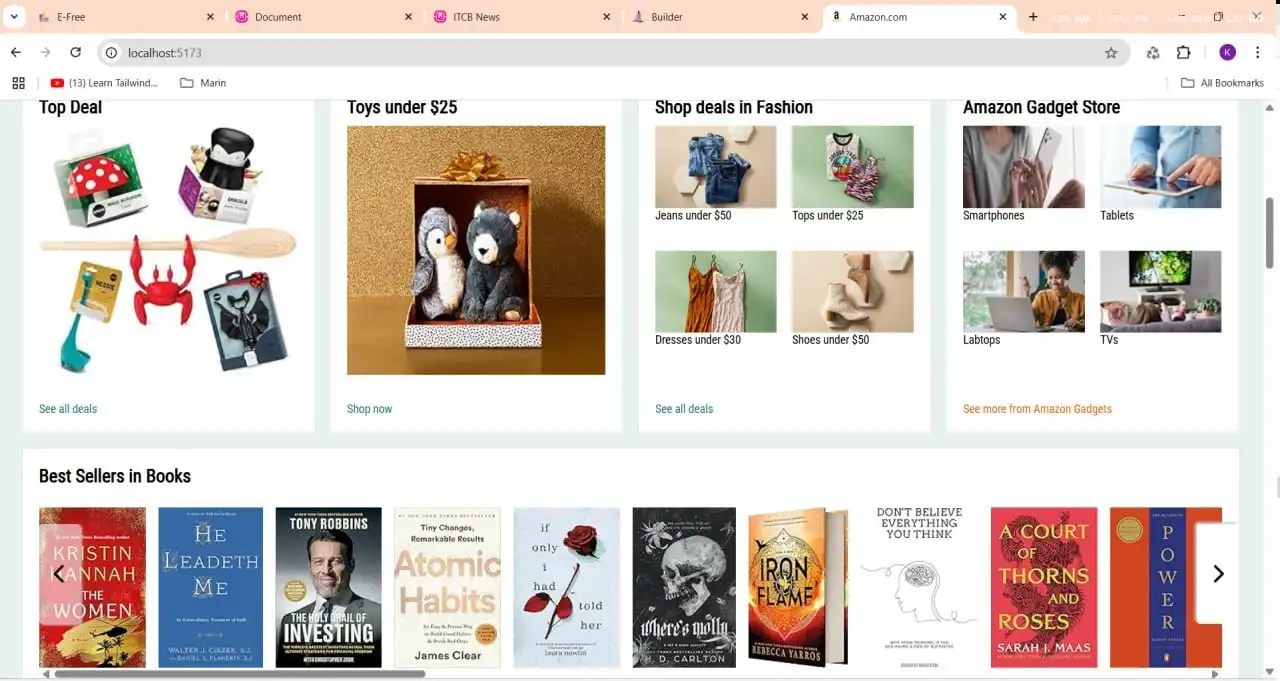Viewport: 1280px width, 681px height.
Task: Open the Marin bookmarks folder
Action: coord(203,83)
